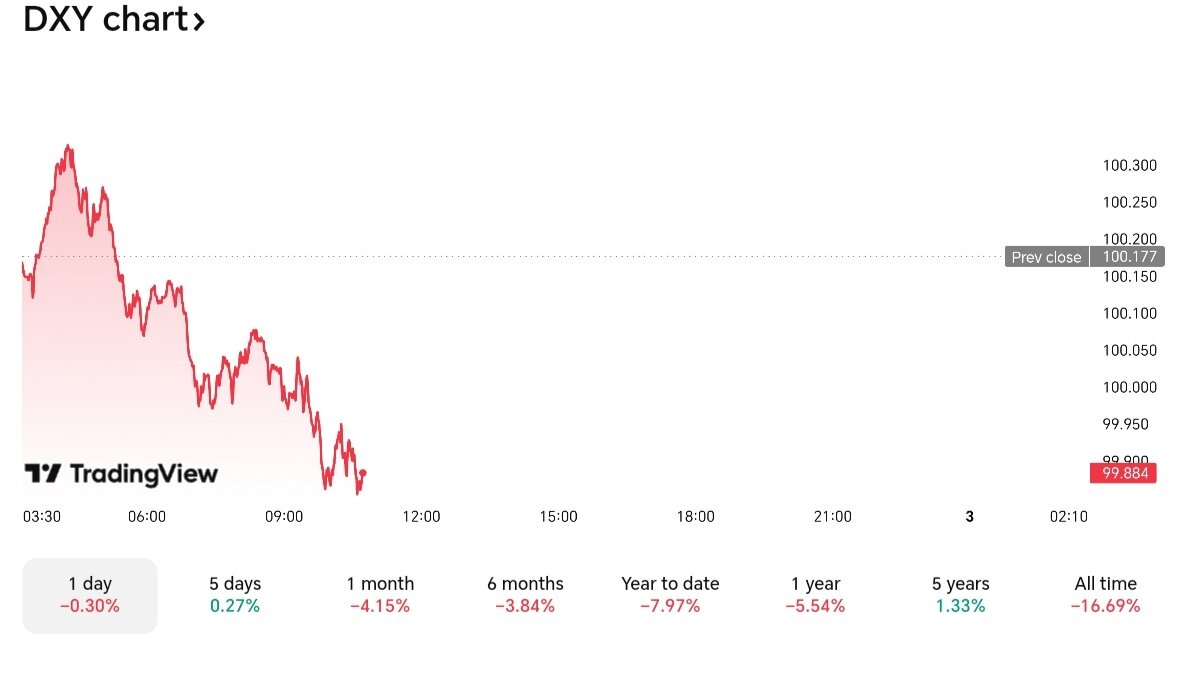Click the 100.000 price scale label

click(x=1129, y=387)
